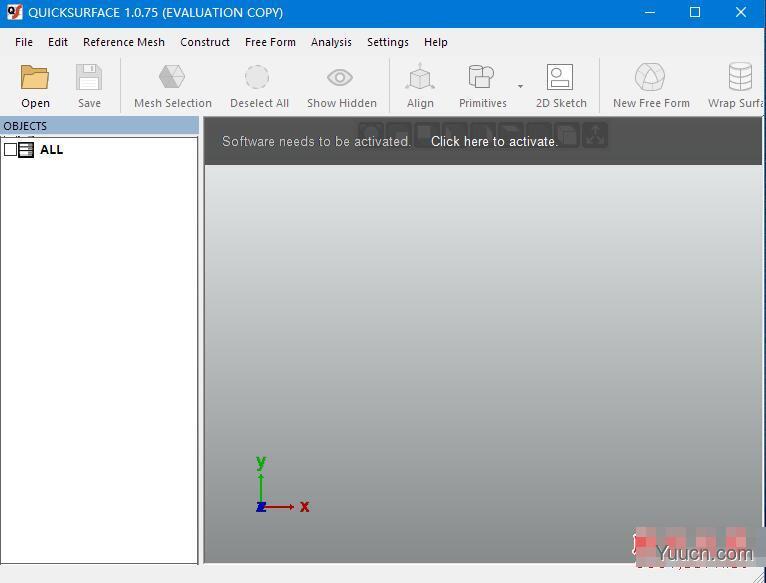Click the Primitives shapes icon
766x583 pixels.
point(481,77)
